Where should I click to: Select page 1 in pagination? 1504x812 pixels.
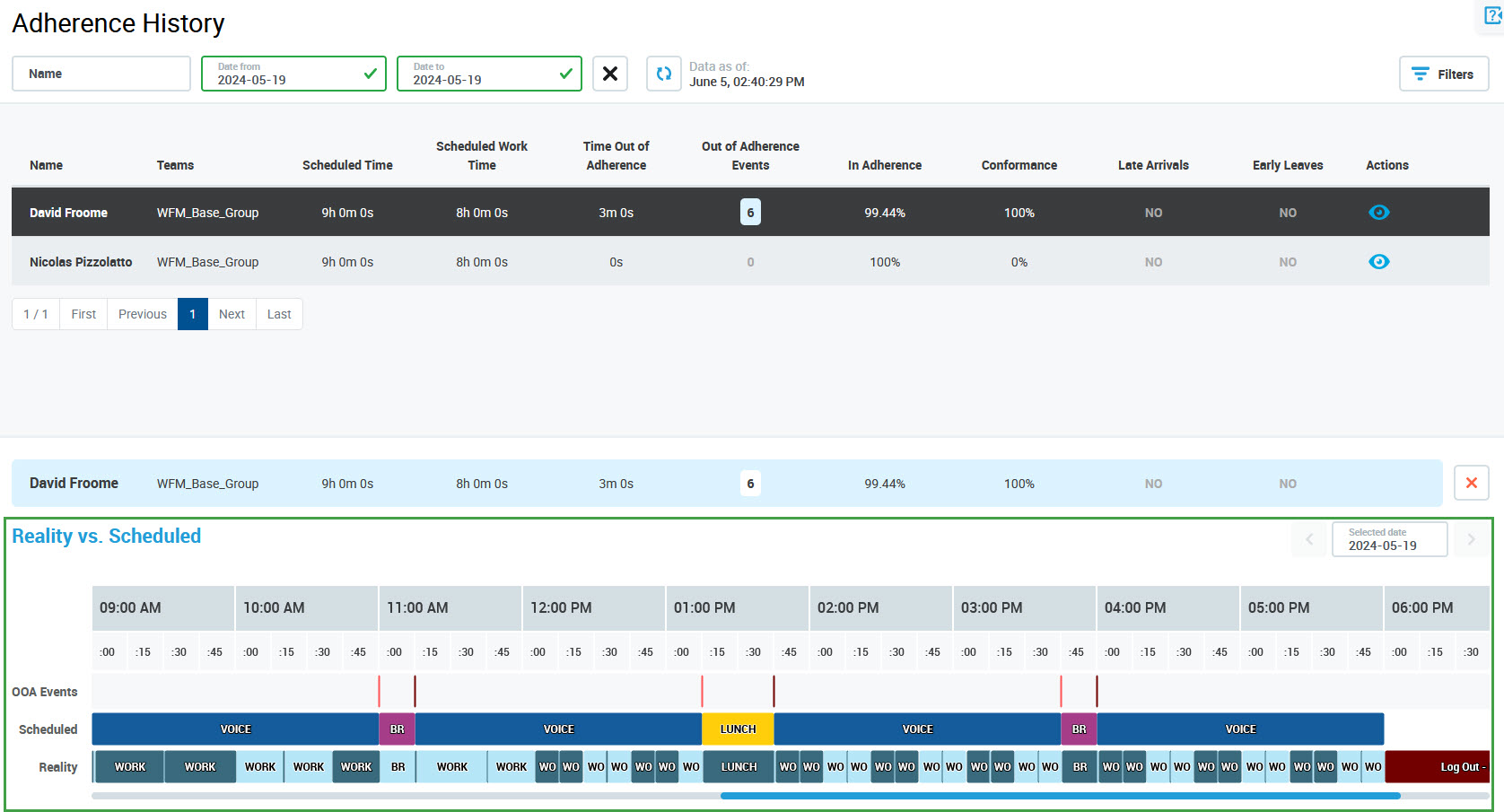point(192,314)
